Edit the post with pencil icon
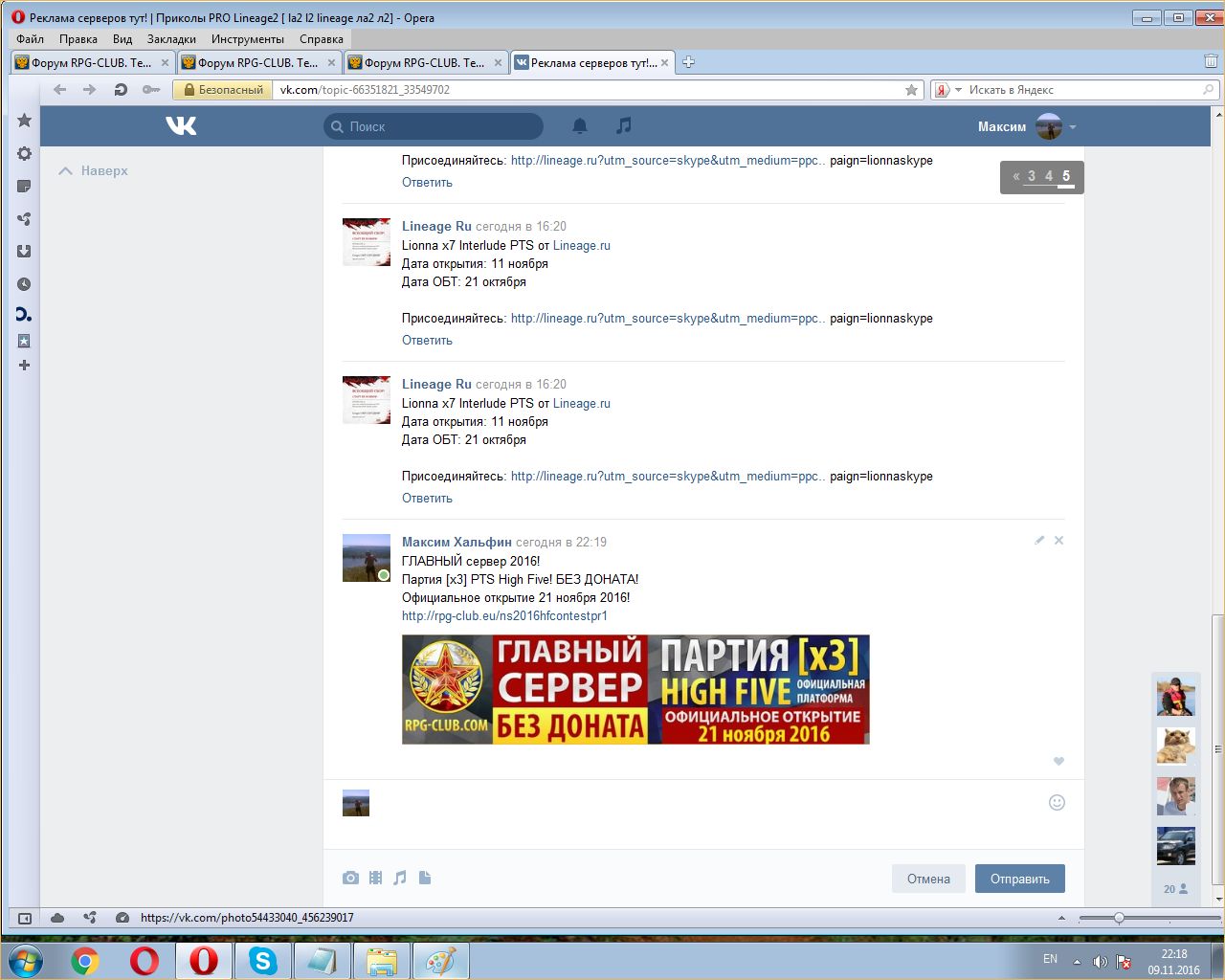The height and width of the screenshot is (980, 1225). (x=1039, y=541)
